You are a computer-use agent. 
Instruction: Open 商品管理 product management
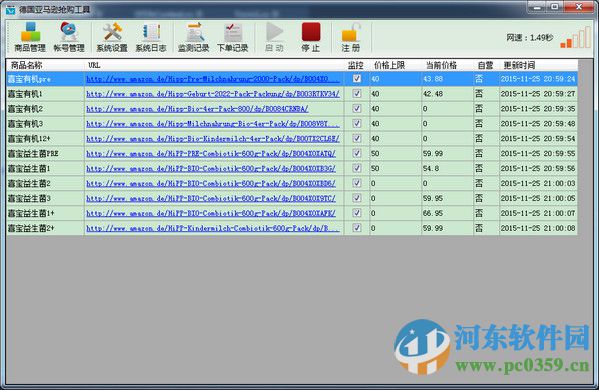pyautogui.click(x=30, y=37)
